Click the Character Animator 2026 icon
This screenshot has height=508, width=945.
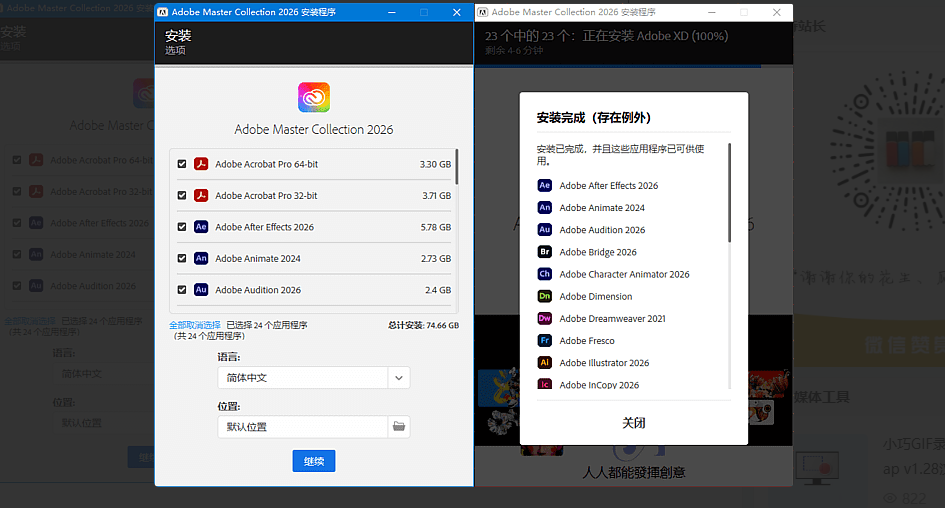545,274
